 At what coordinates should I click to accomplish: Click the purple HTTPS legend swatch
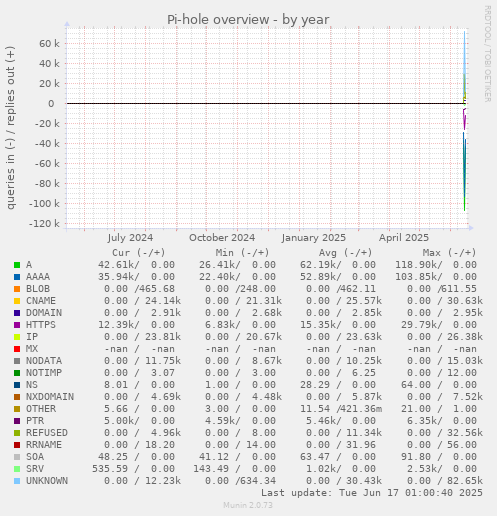tap(17, 325)
